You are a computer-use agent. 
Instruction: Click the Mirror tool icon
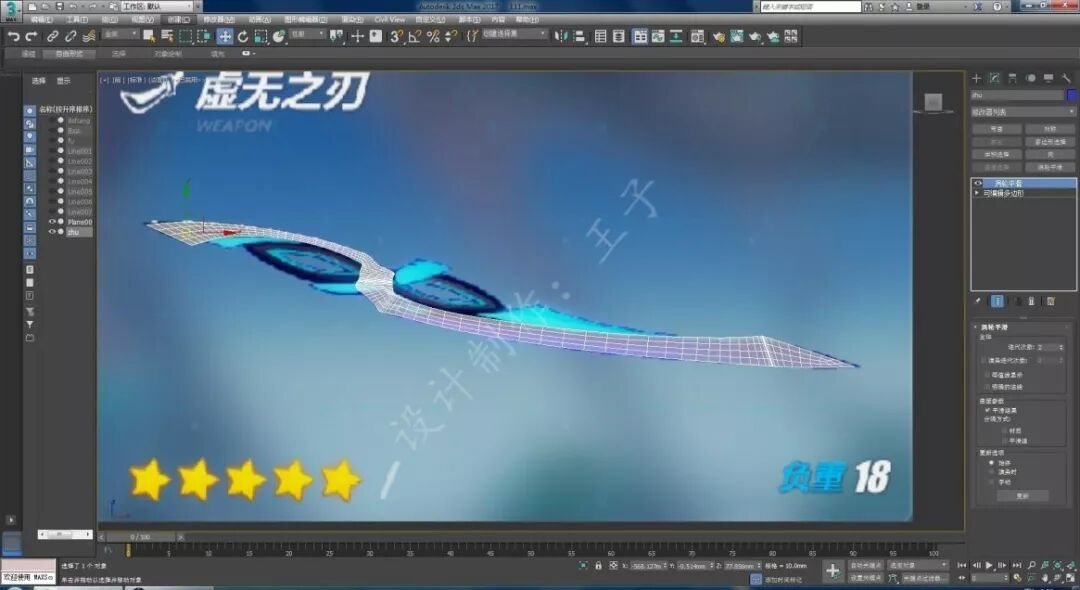pos(561,36)
